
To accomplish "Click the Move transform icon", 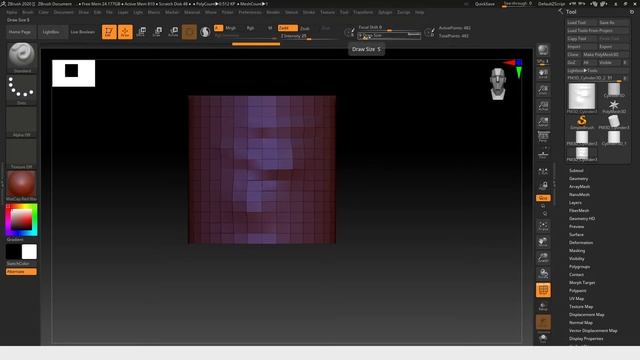I will click(141, 32).
